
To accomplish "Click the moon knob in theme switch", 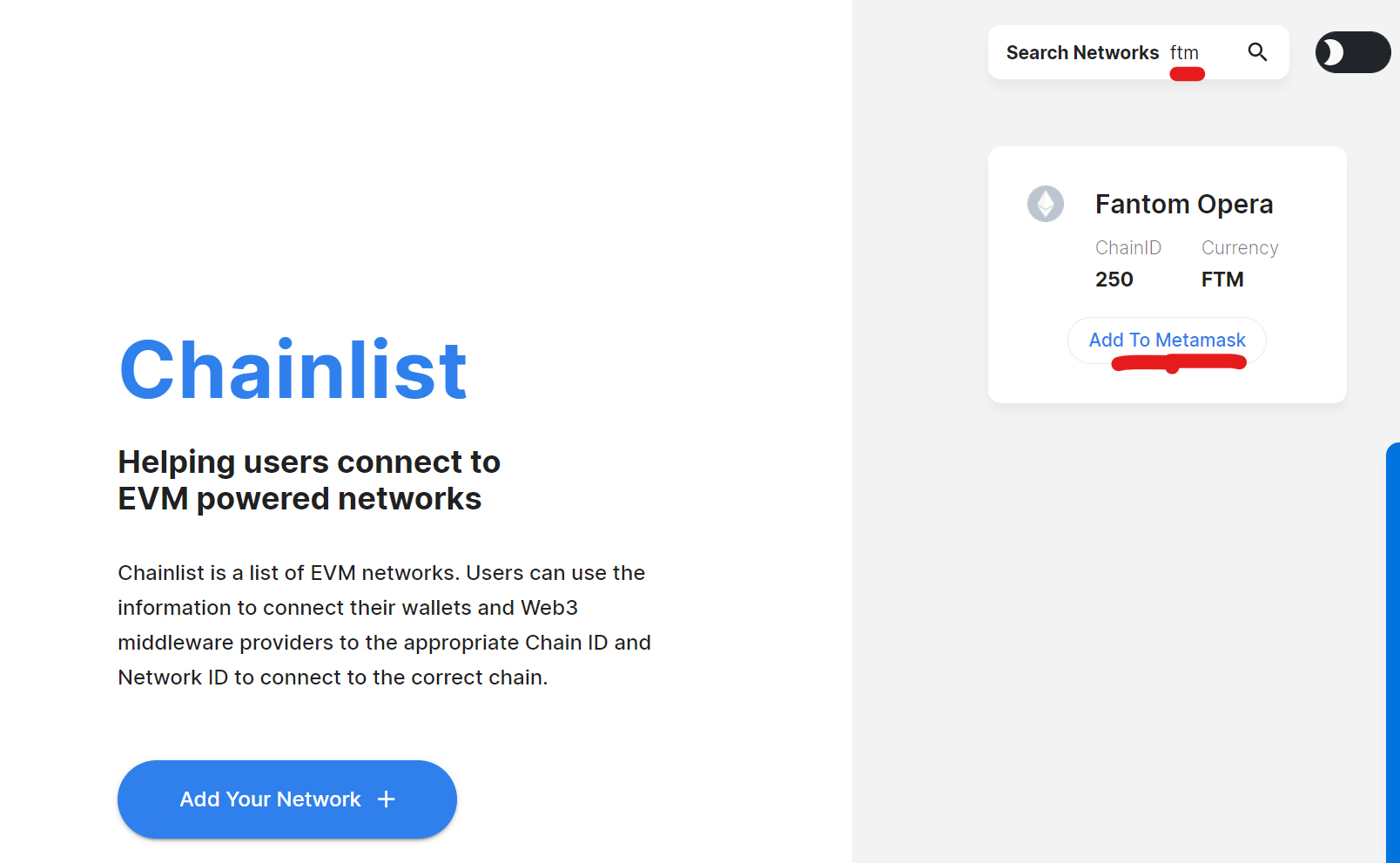I will [x=1329, y=52].
